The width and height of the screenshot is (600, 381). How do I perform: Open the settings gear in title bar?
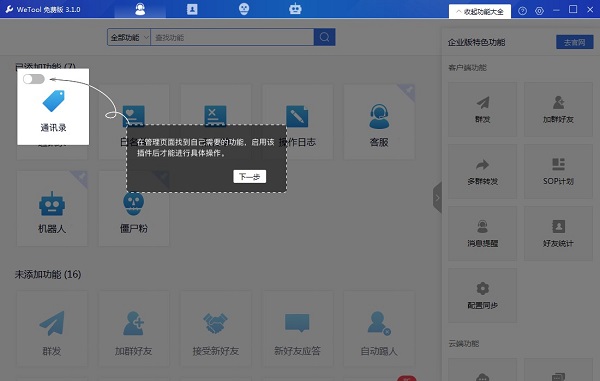540,11
